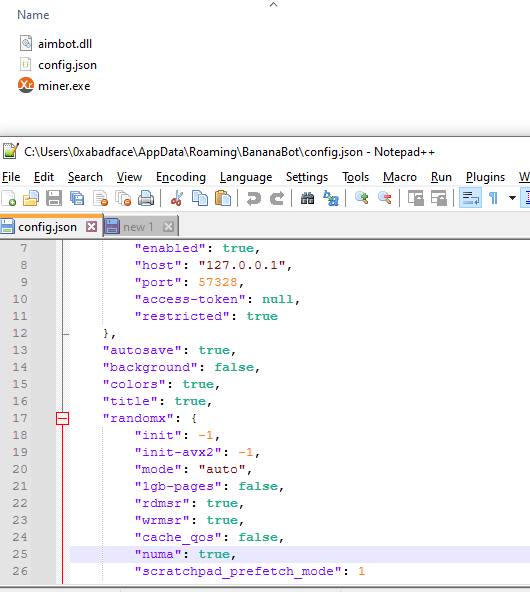Collapse the Name column sort chevron
Image resolution: width=530 pixels, height=592 pixels.
coord(274,5)
